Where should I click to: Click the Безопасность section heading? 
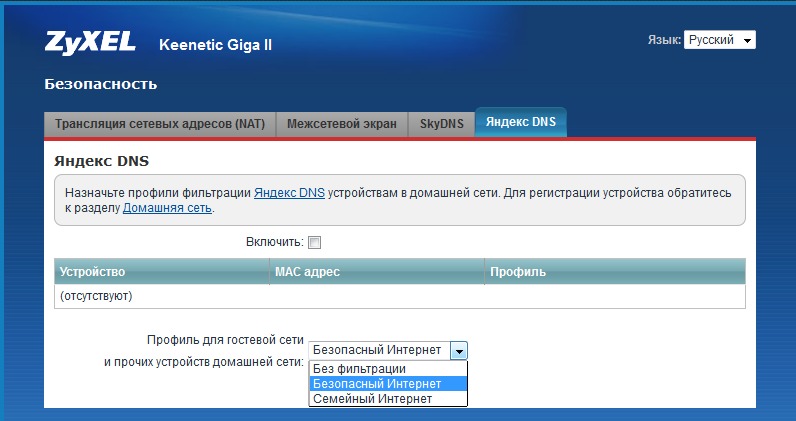(101, 84)
